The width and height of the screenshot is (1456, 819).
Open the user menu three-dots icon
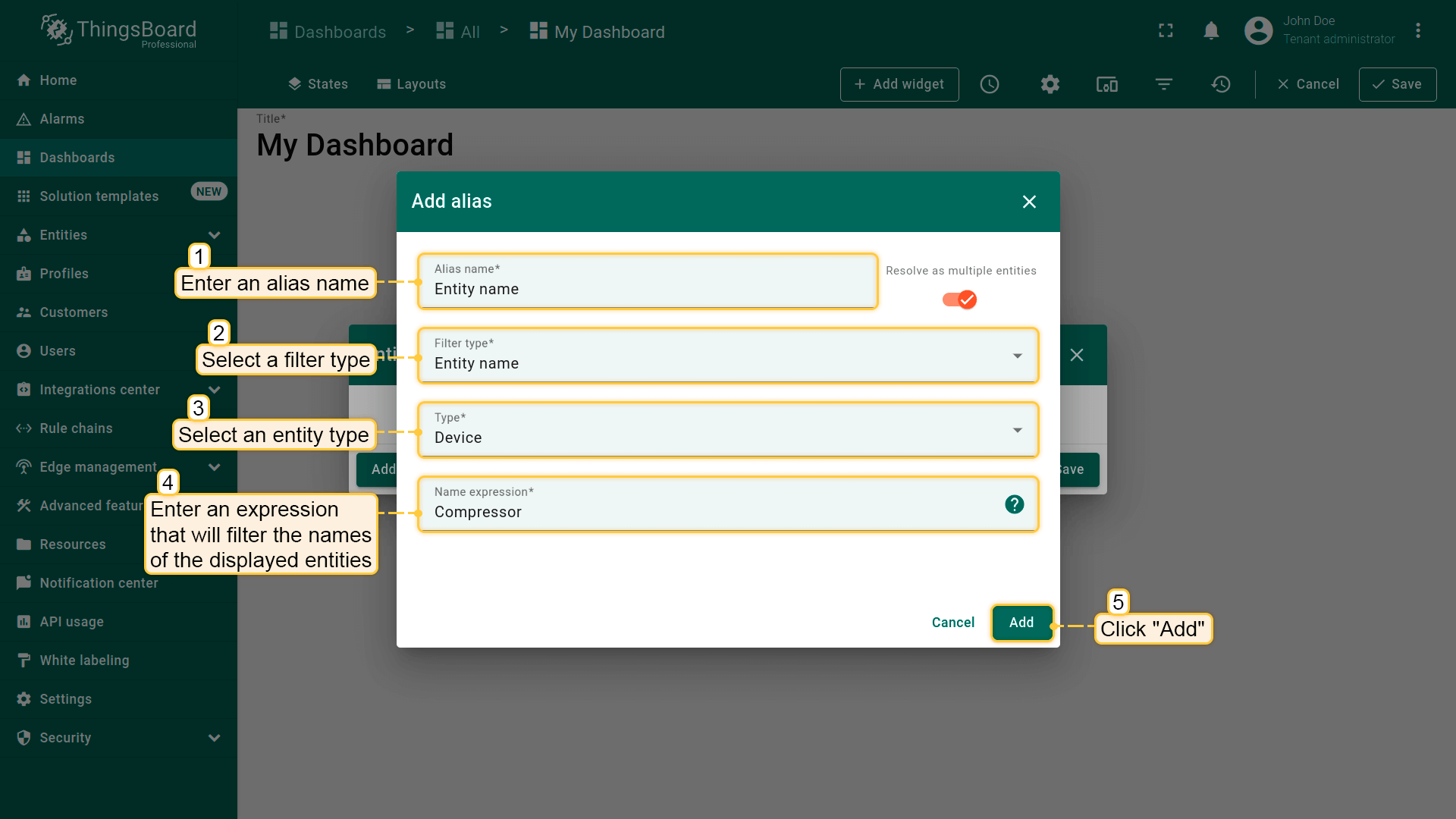click(1417, 30)
